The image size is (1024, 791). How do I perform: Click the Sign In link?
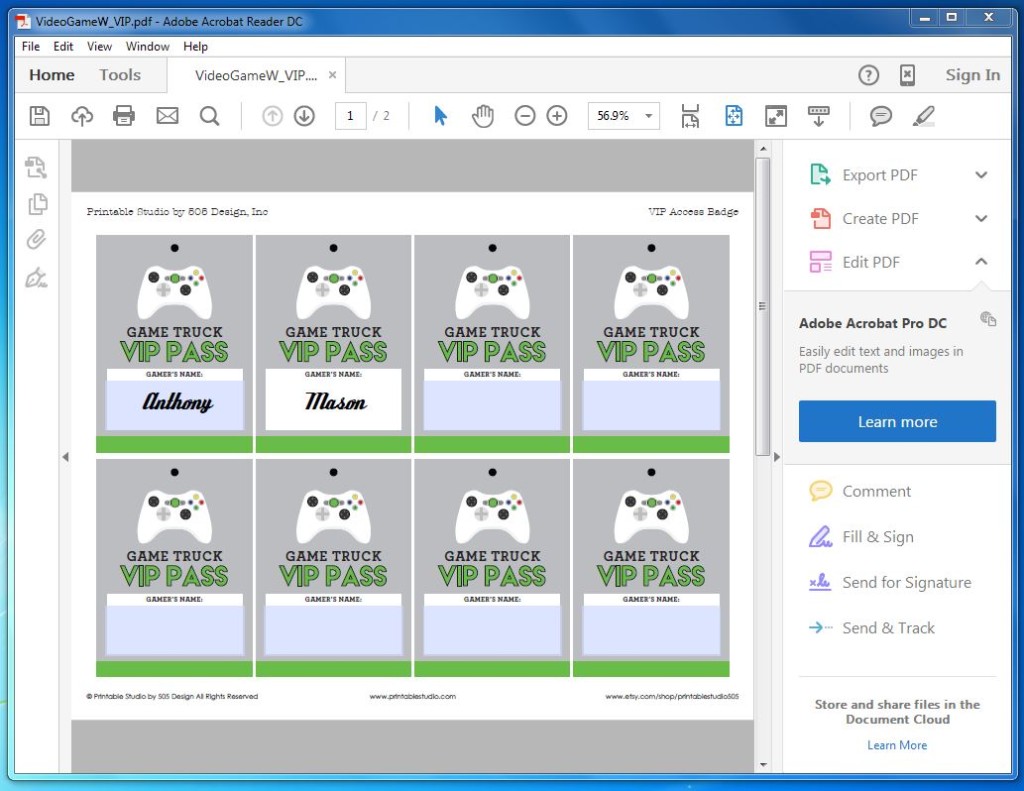[972, 75]
